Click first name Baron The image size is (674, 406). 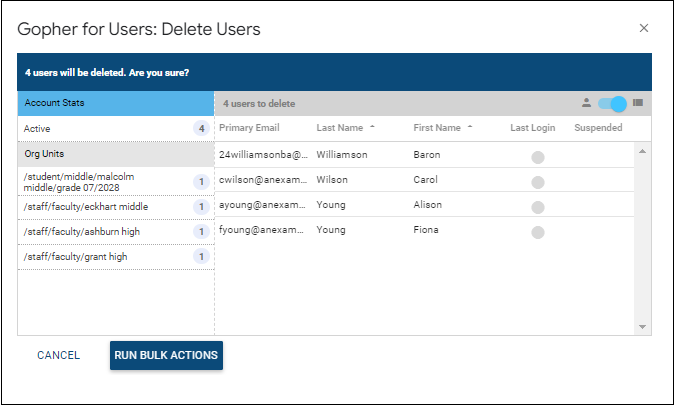[x=427, y=155]
